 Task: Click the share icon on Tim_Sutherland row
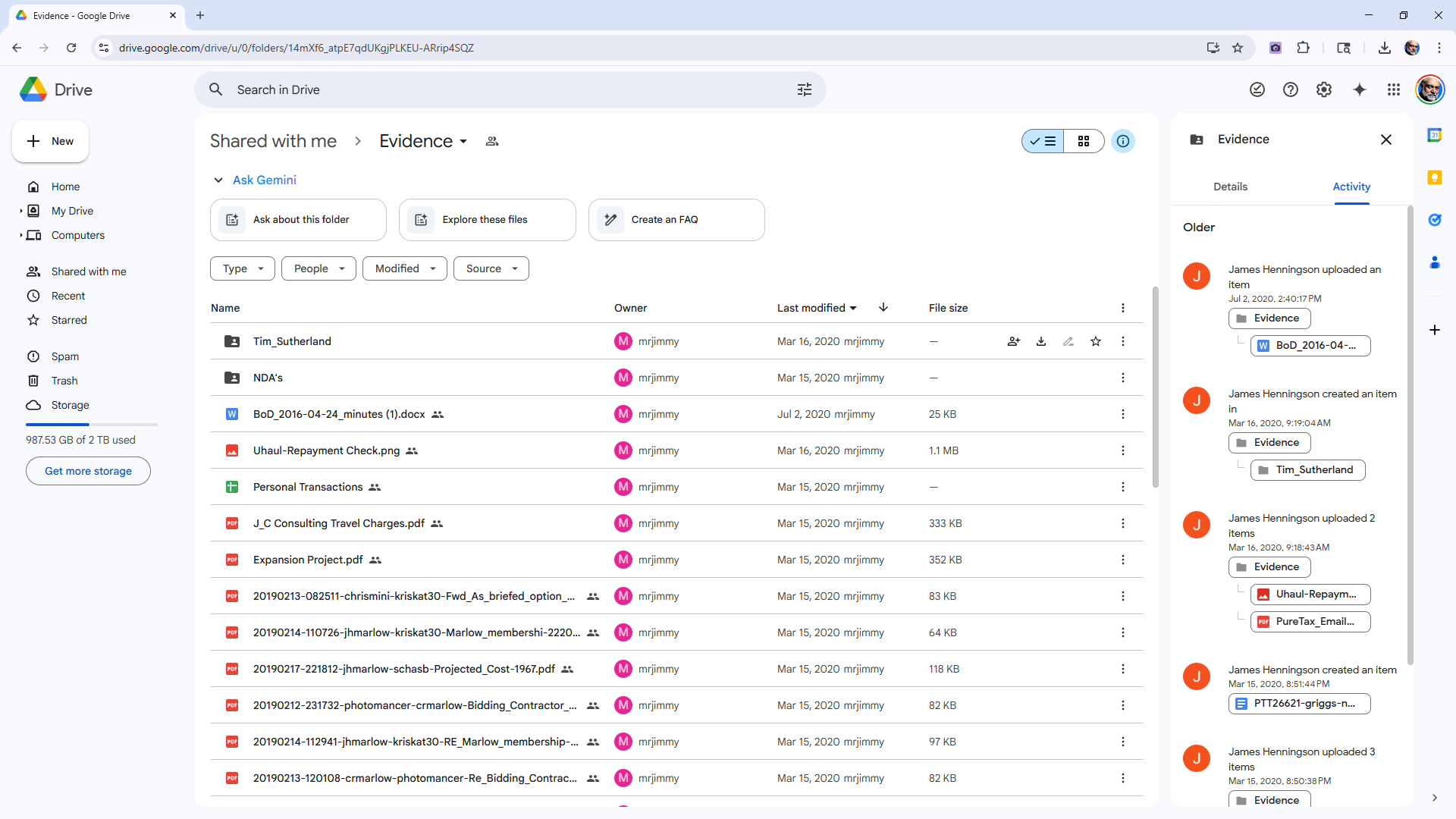[1013, 341]
